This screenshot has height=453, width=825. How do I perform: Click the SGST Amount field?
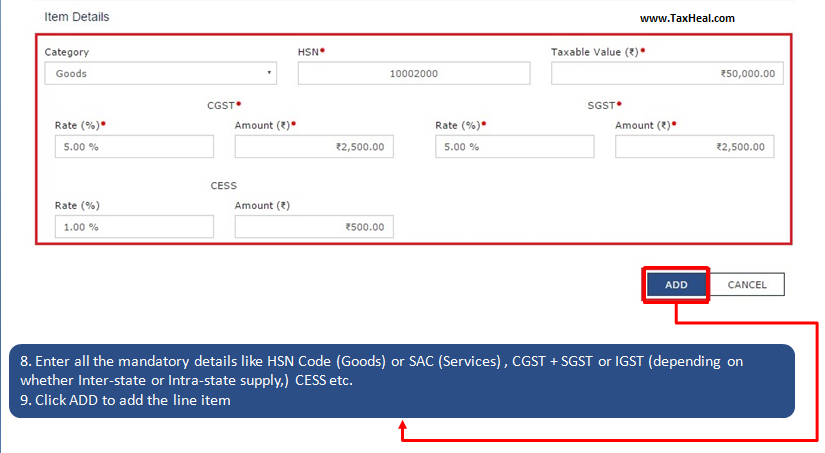pyautogui.click(x=694, y=147)
